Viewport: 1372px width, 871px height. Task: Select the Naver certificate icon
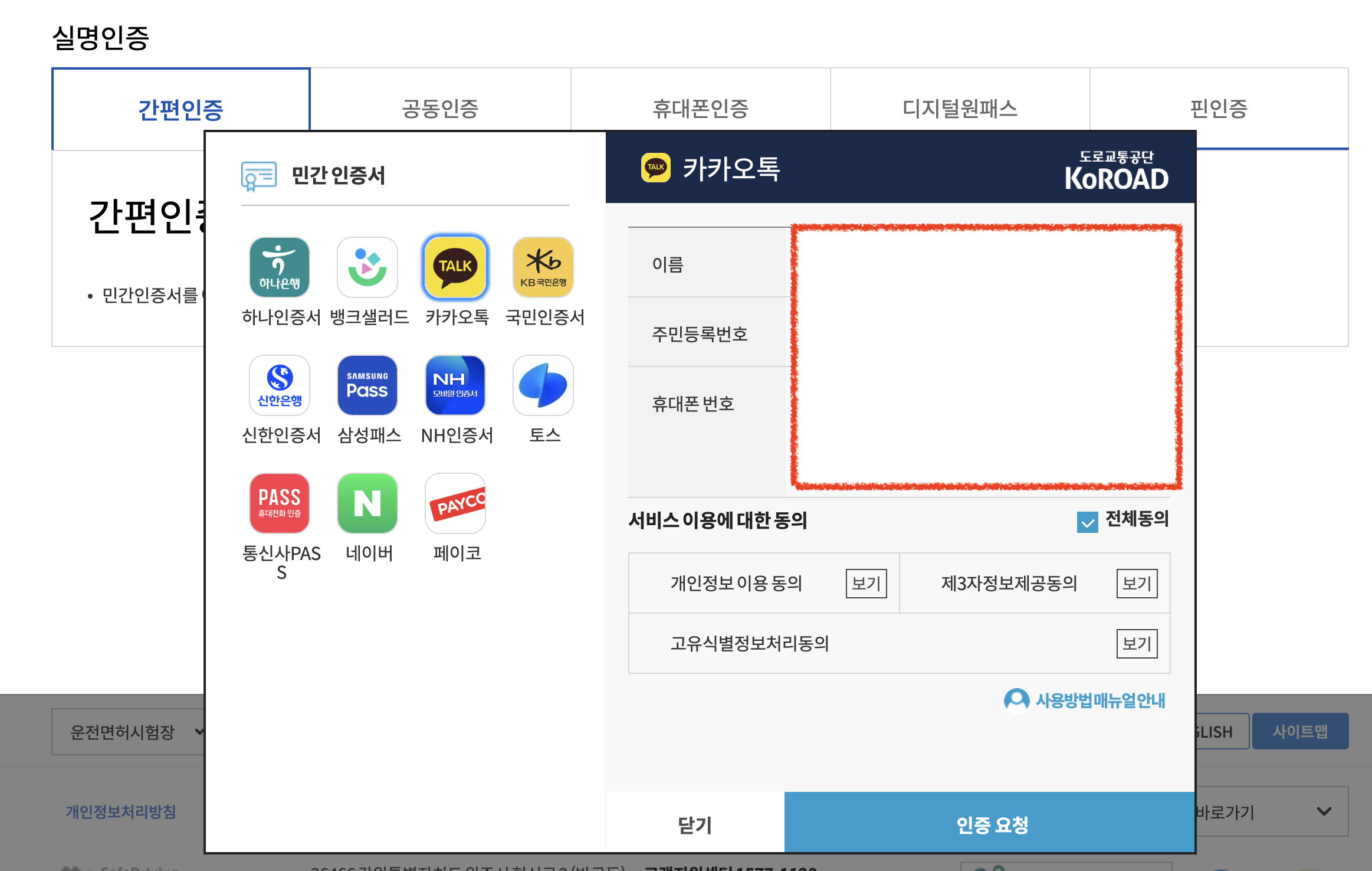point(367,503)
